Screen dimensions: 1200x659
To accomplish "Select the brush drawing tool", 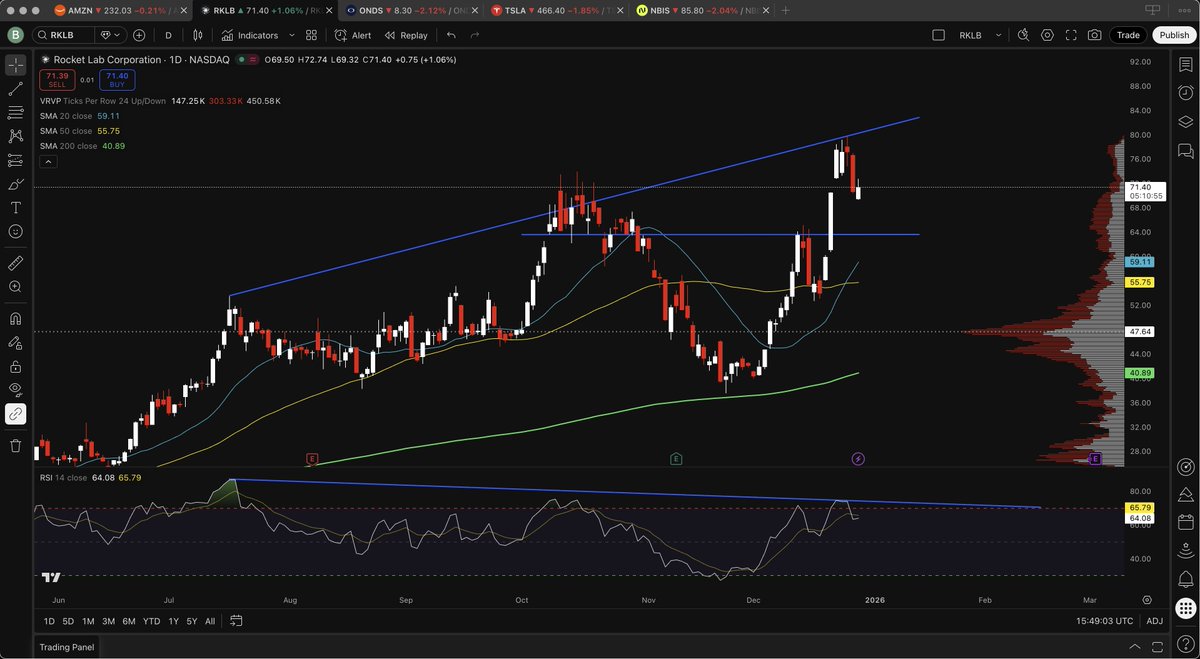I will [15, 184].
